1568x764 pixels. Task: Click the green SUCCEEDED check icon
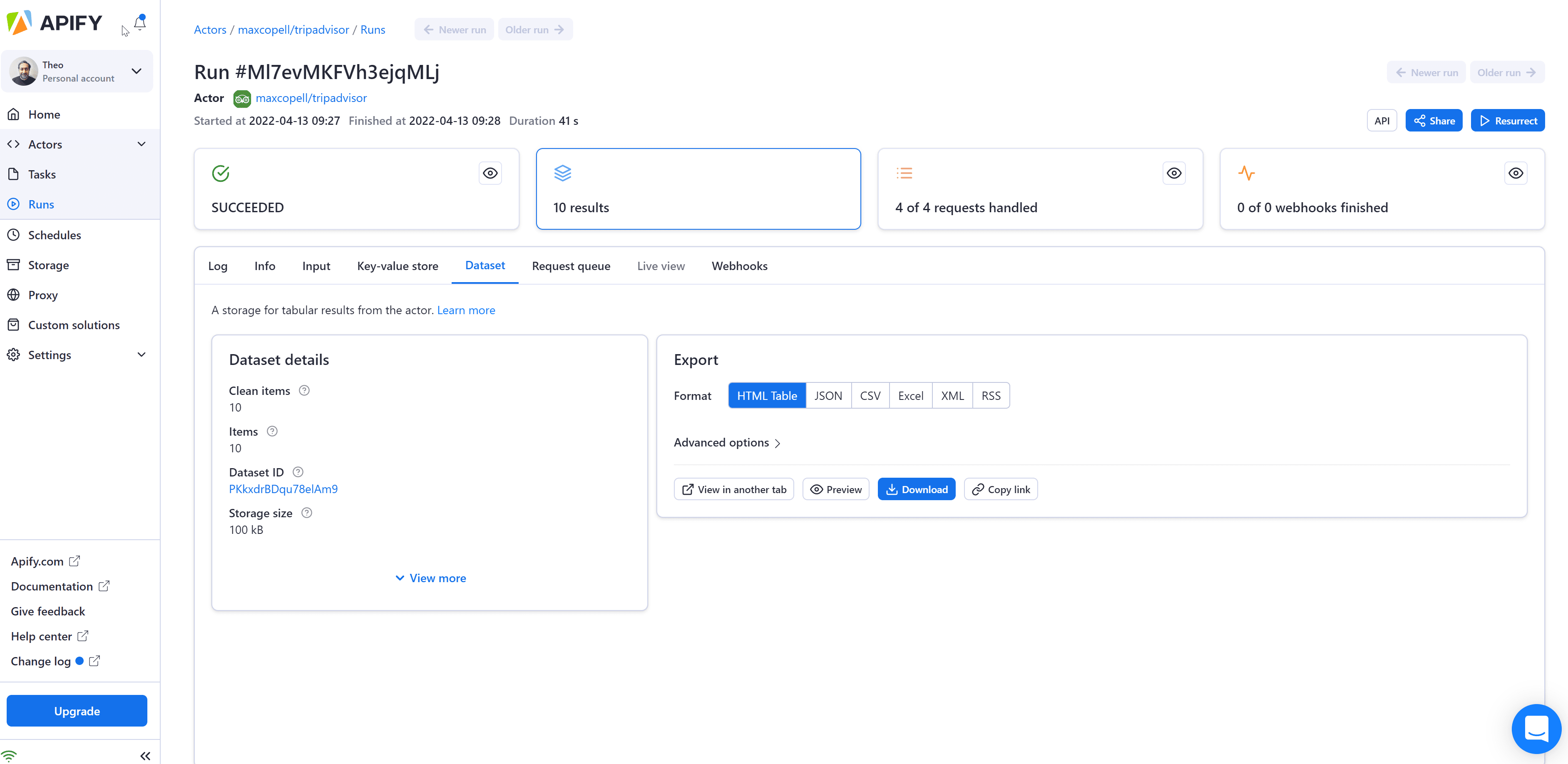220,174
